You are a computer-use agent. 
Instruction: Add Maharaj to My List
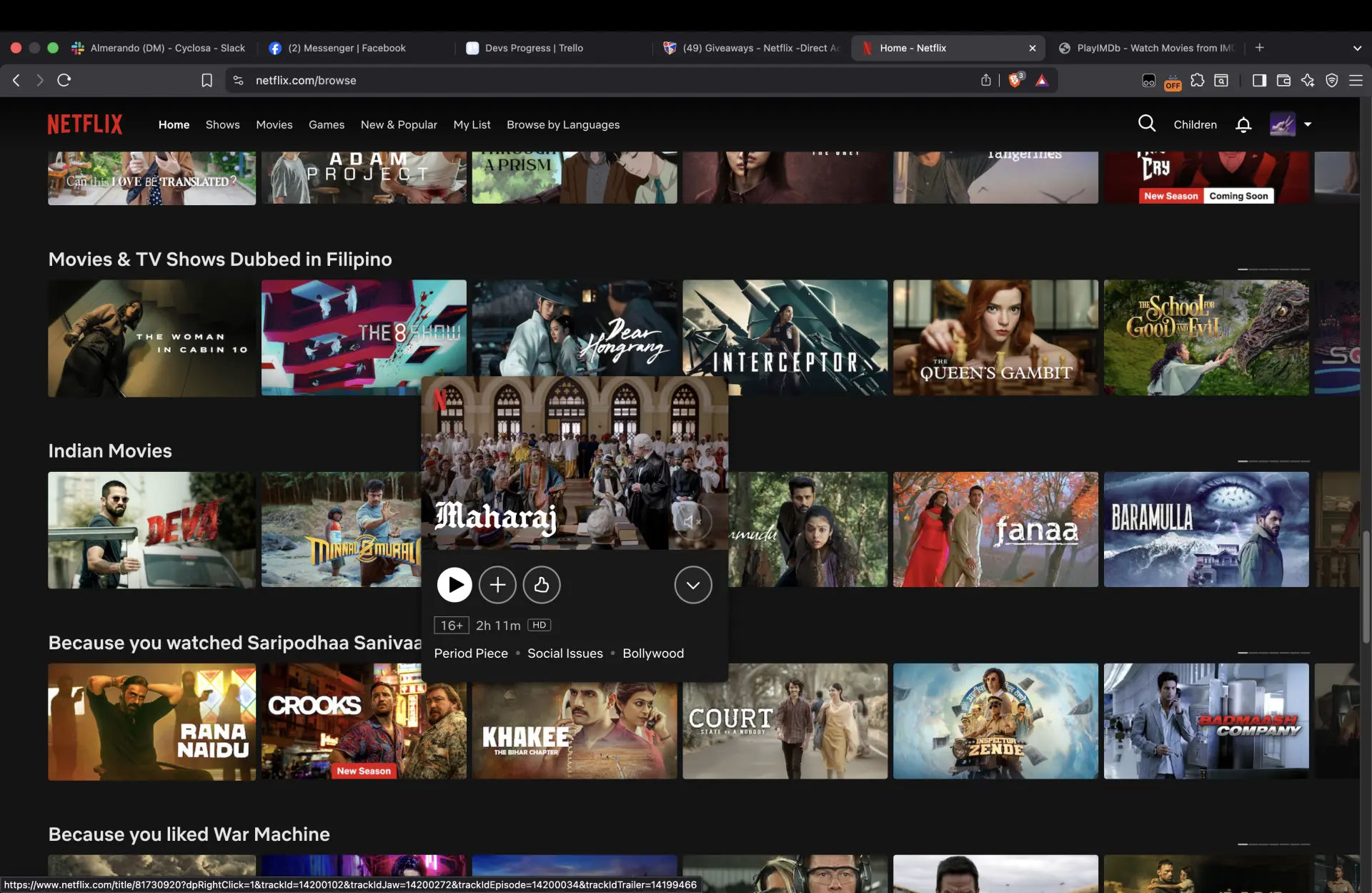[497, 585]
